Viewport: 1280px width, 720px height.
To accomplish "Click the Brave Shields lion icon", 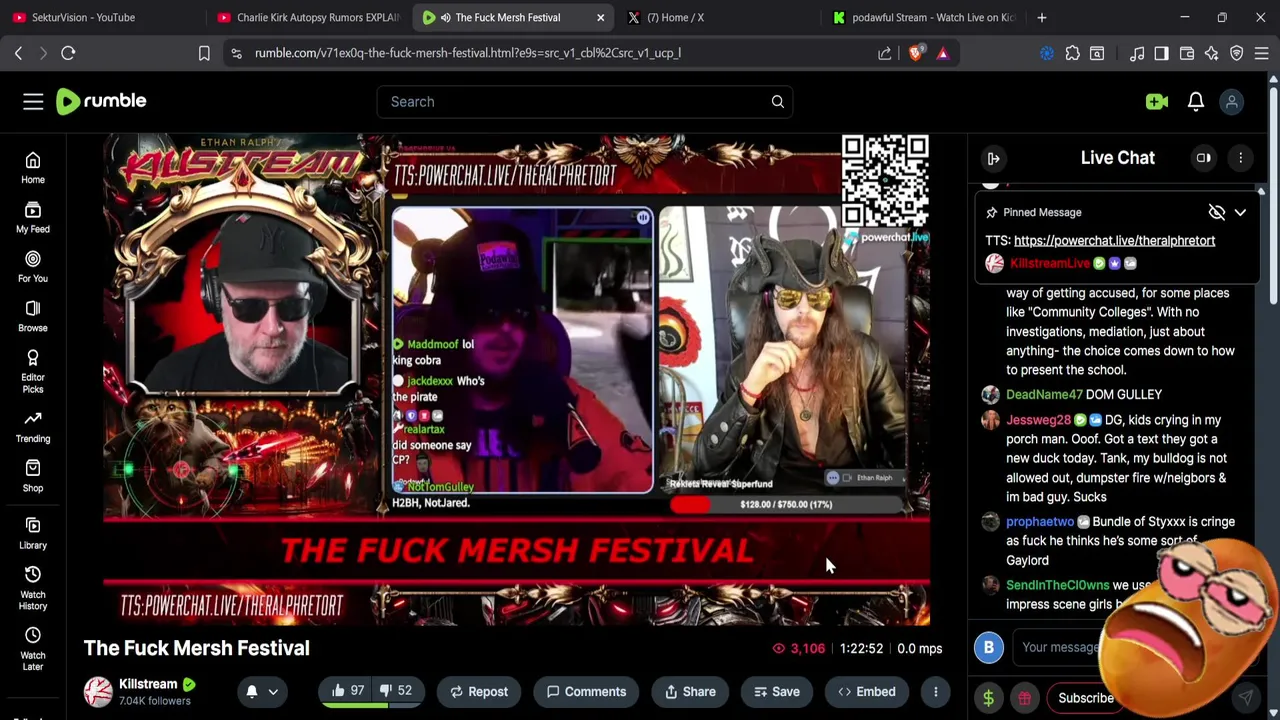I will 915,53.
